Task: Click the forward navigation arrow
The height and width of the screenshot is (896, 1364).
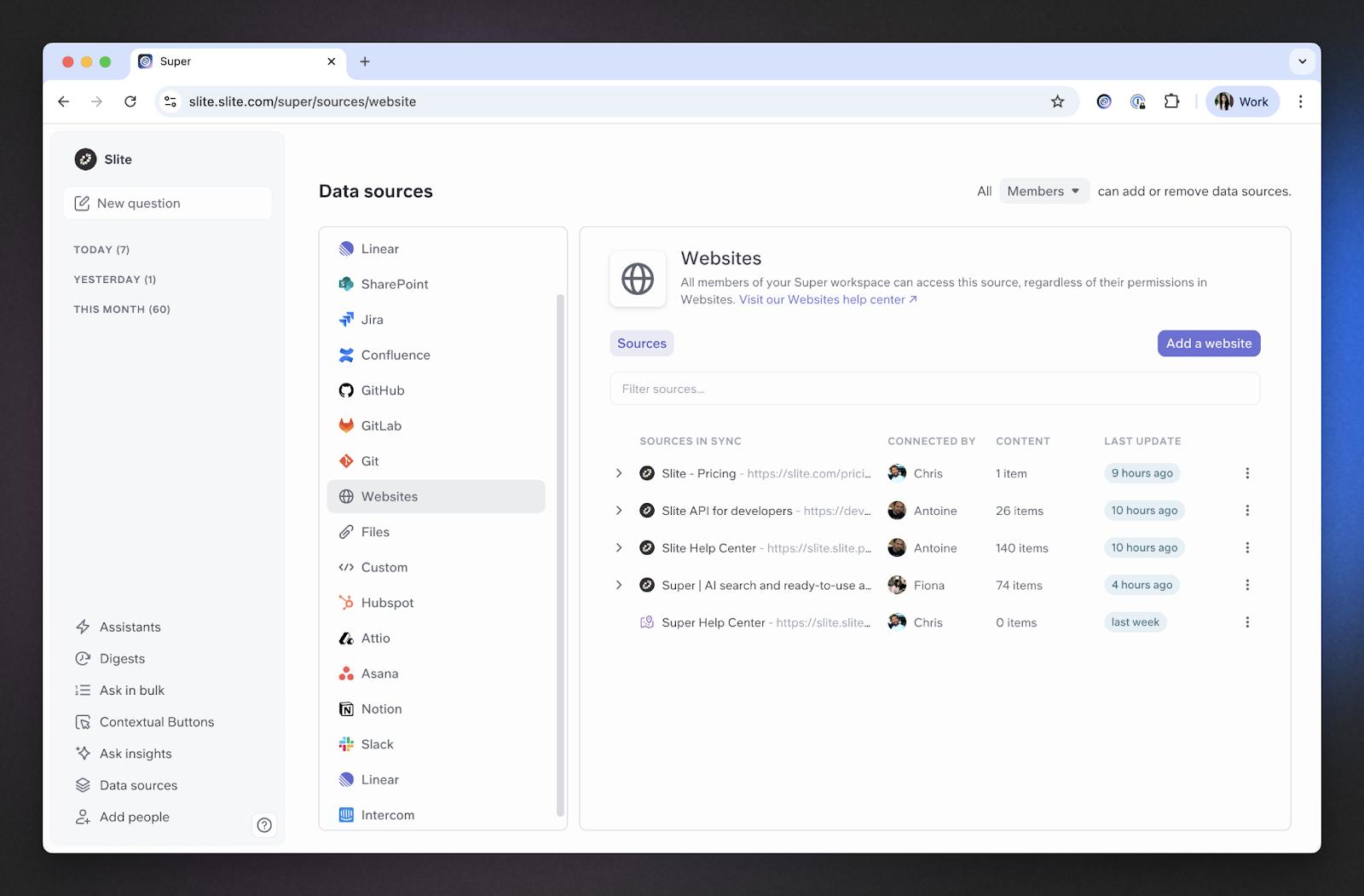Action: 97,101
